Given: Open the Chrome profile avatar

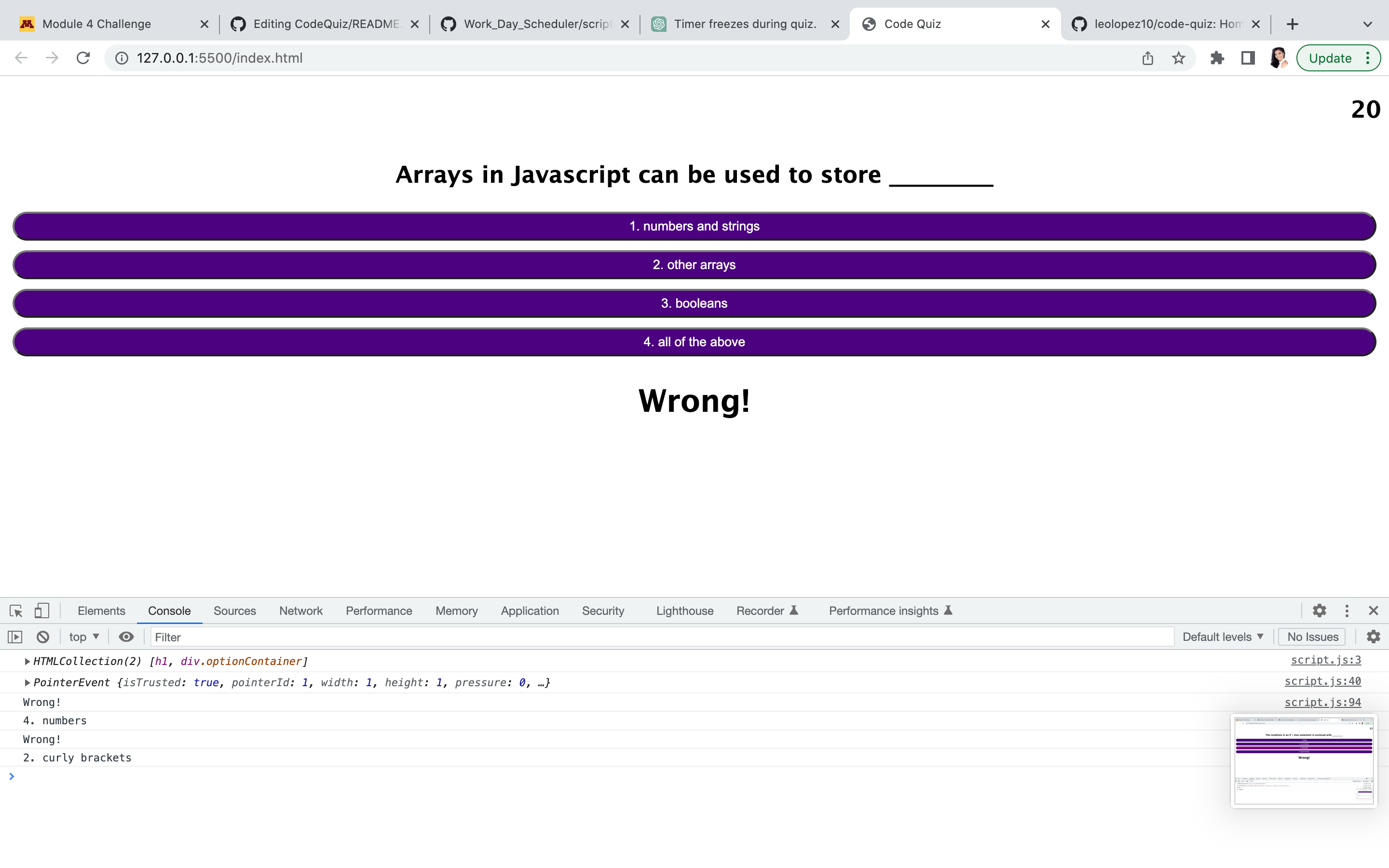Looking at the screenshot, I should pyautogui.click(x=1279, y=58).
